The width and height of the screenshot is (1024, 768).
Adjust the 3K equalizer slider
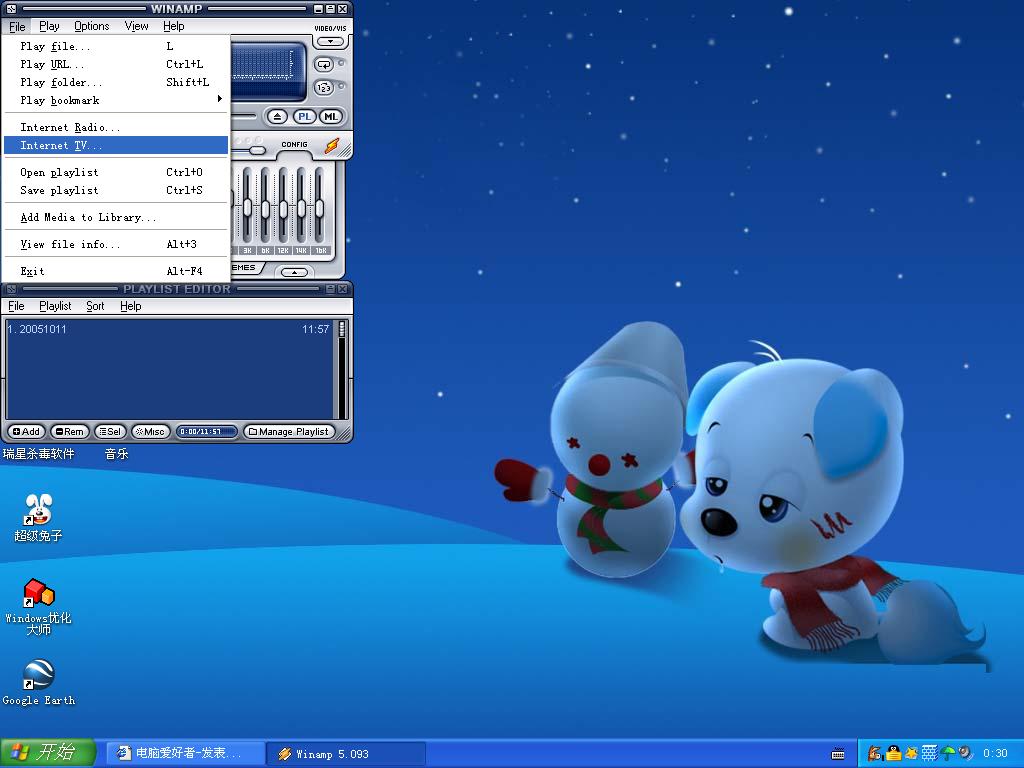[248, 208]
